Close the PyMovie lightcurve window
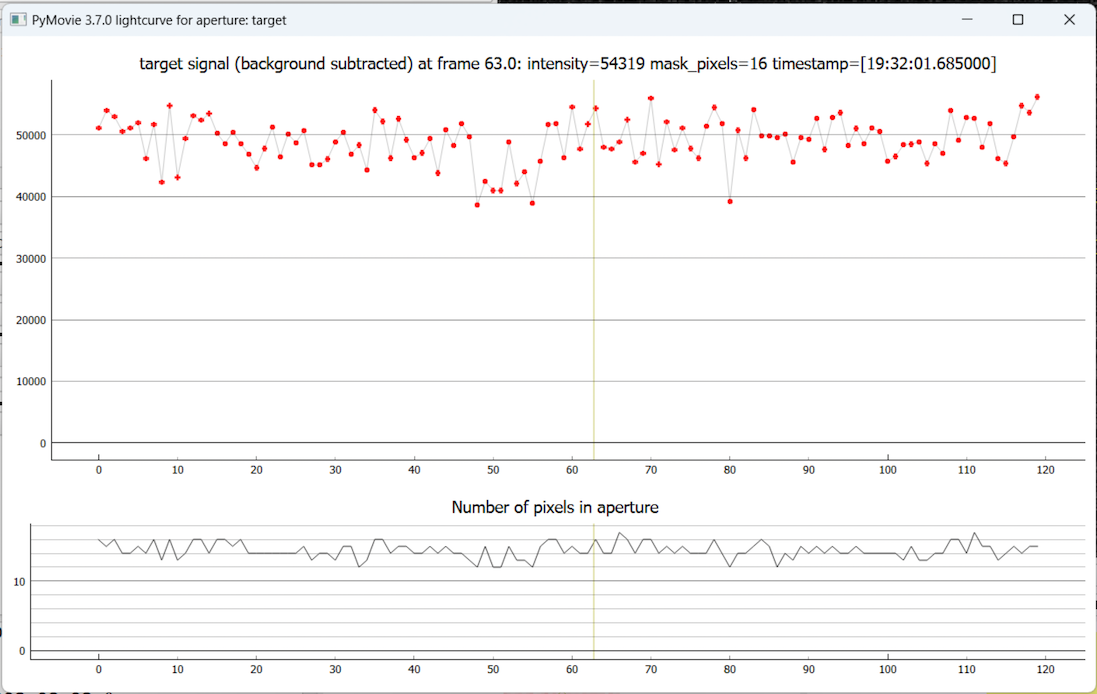This screenshot has height=694, width=1097. point(1069,20)
